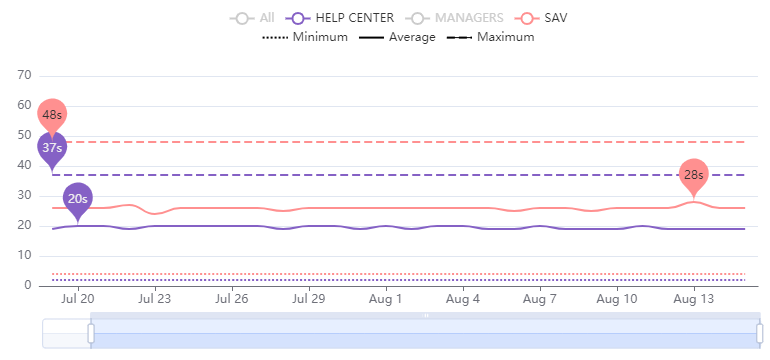Hide the SAV series via its label
Viewport: 770px width, 360px height.
pos(556,18)
